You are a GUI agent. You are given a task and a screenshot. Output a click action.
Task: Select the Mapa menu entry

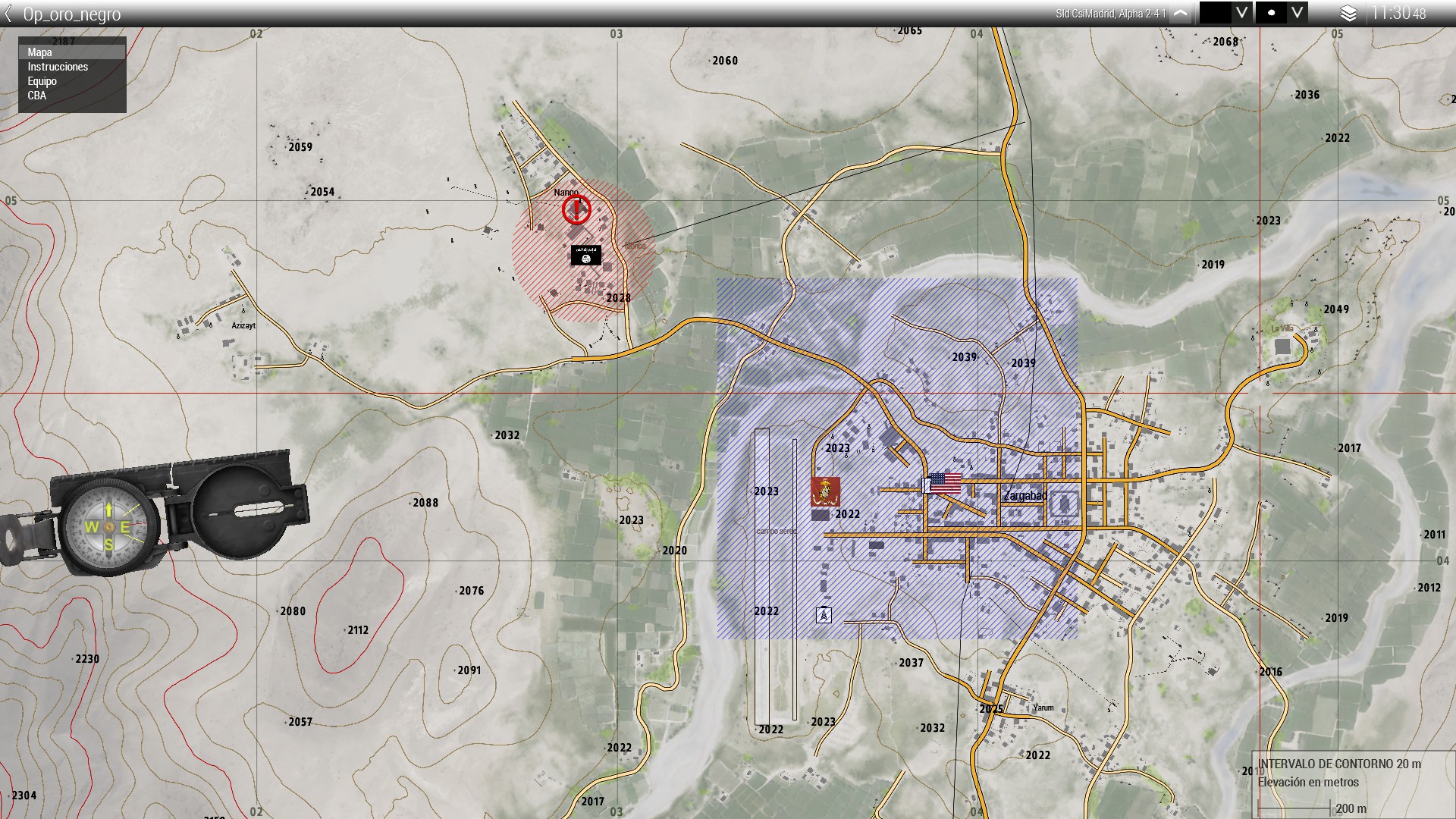point(72,52)
